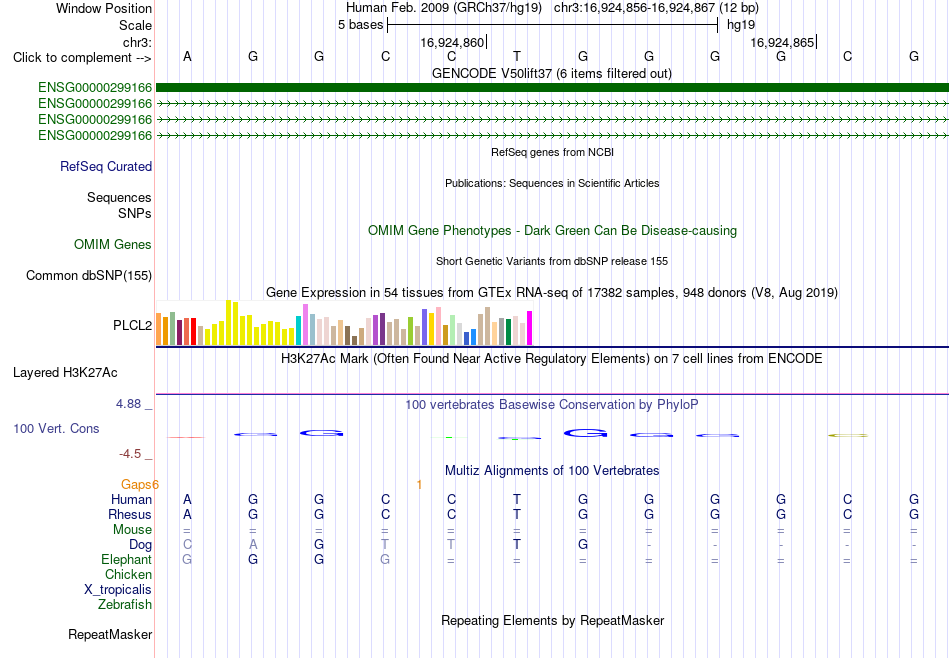Click the T base in the complement sequence row
Image resolution: width=950 pixels, height=658 pixels.
tap(517, 56)
